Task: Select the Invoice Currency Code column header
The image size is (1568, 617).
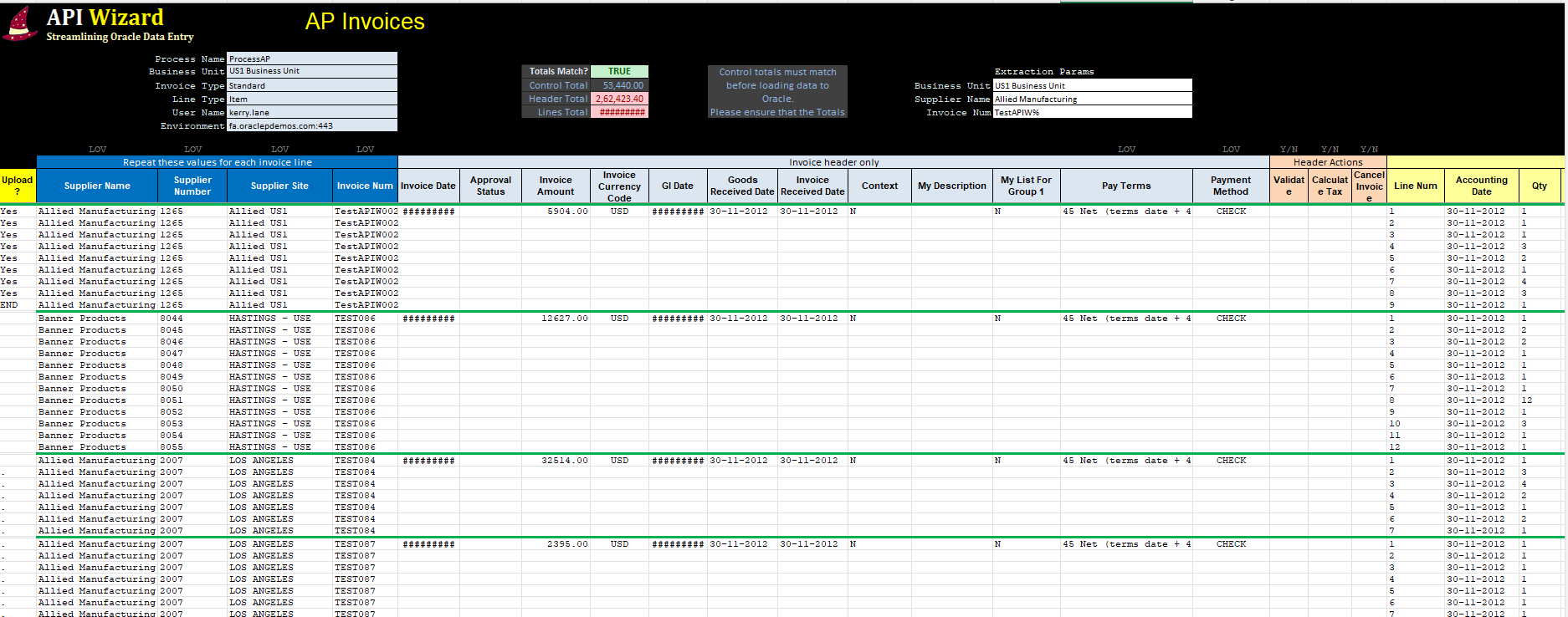Action: (x=619, y=186)
